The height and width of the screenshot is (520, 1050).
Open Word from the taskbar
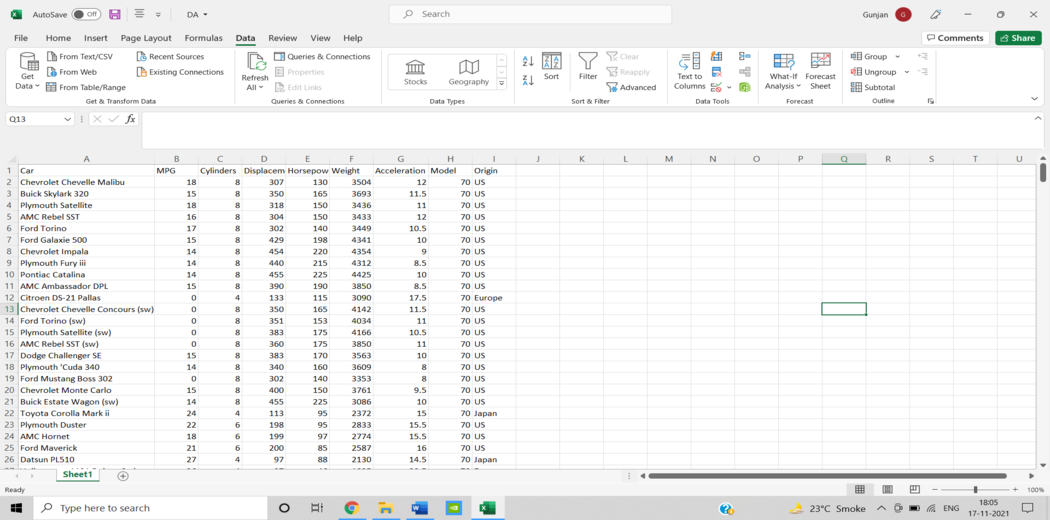pos(420,508)
